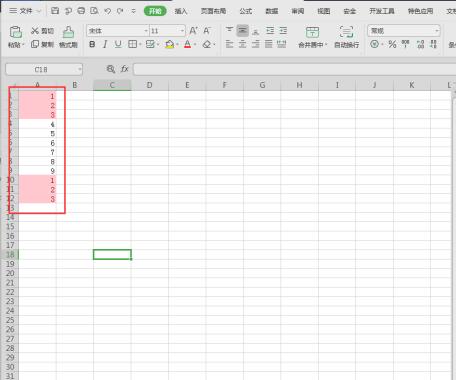
Task: Open the 数据 Data tab
Action: tap(272, 11)
